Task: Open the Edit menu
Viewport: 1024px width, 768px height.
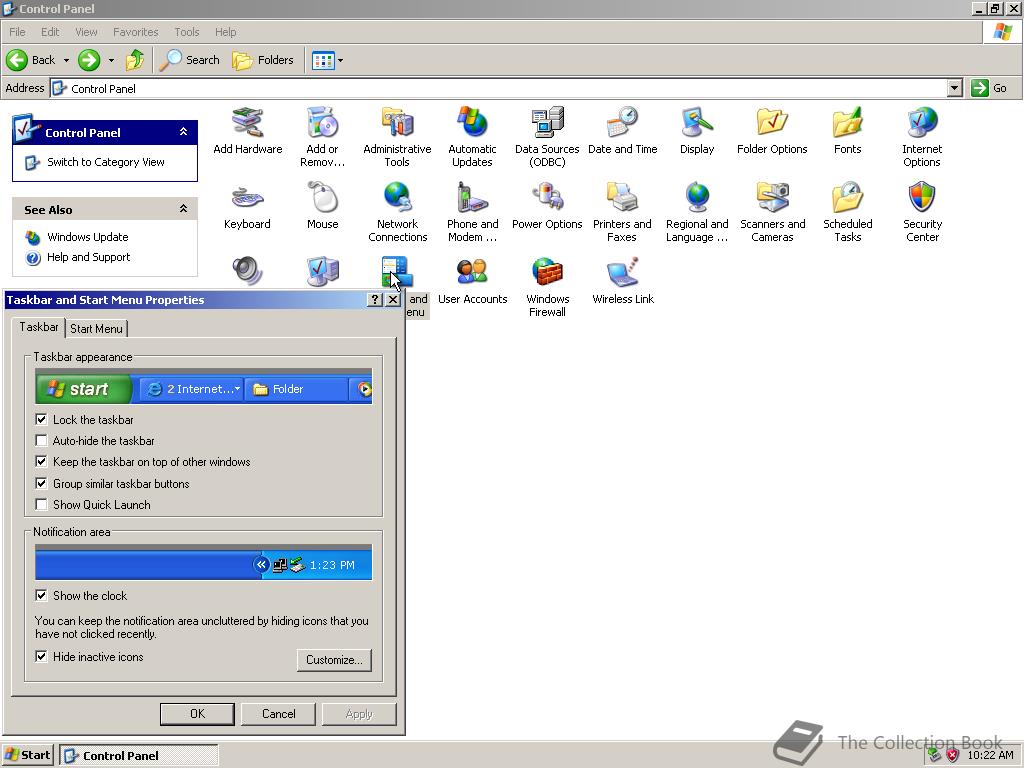Action: pos(50,32)
